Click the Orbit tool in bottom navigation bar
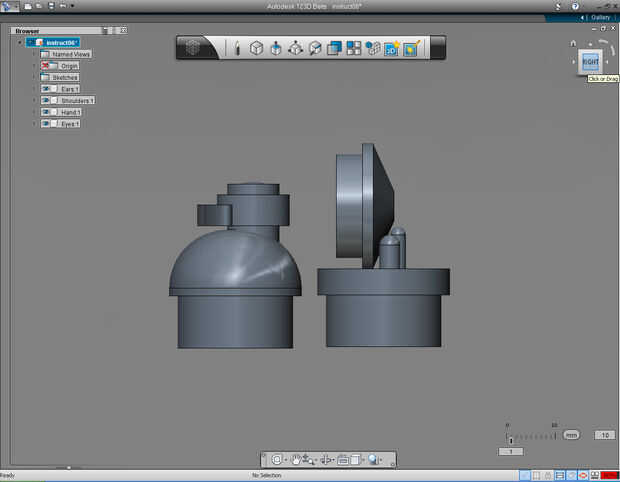620x482 pixels. (277, 459)
